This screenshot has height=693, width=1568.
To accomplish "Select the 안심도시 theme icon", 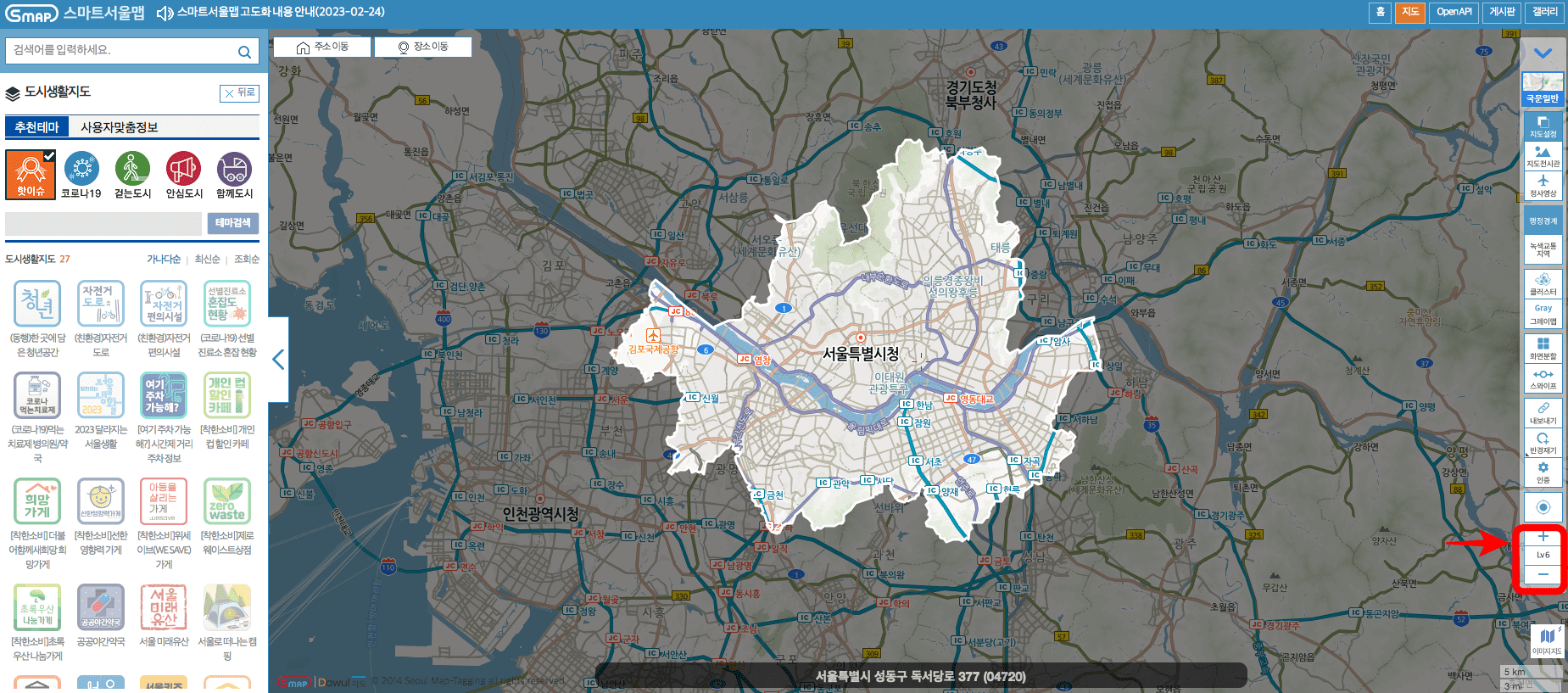I will point(183,175).
